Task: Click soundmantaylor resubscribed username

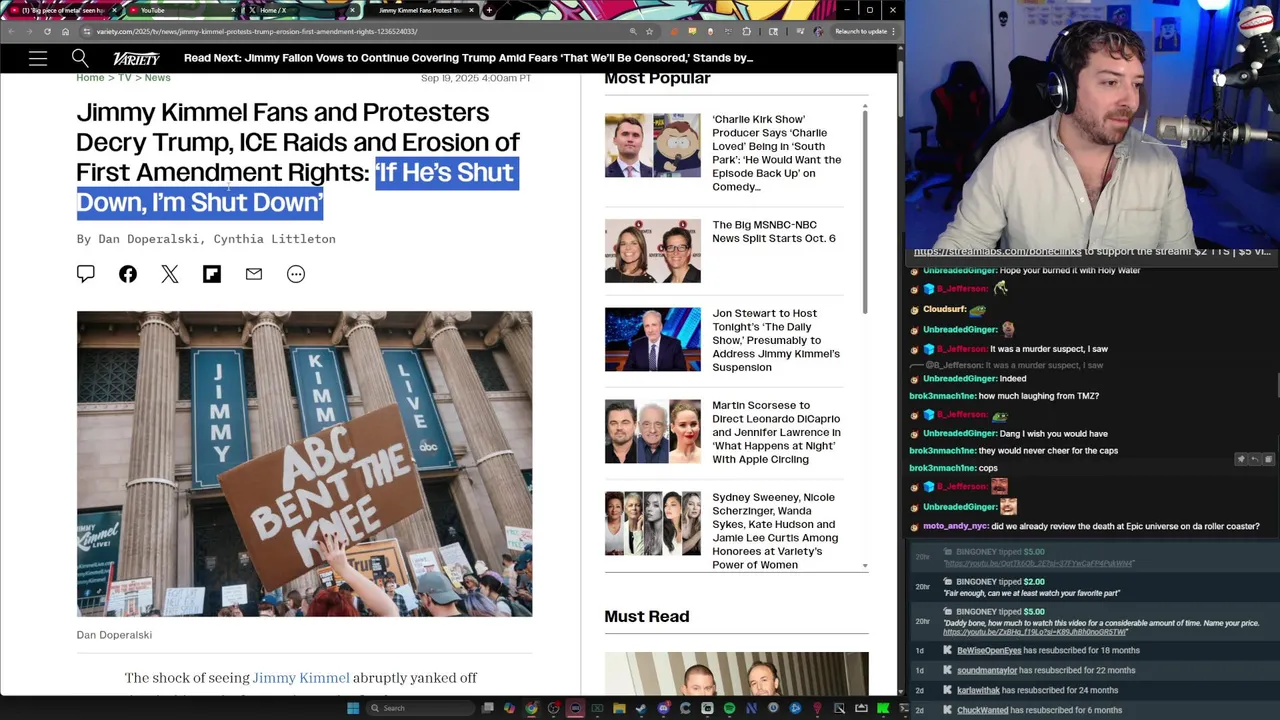Action: 987,670
